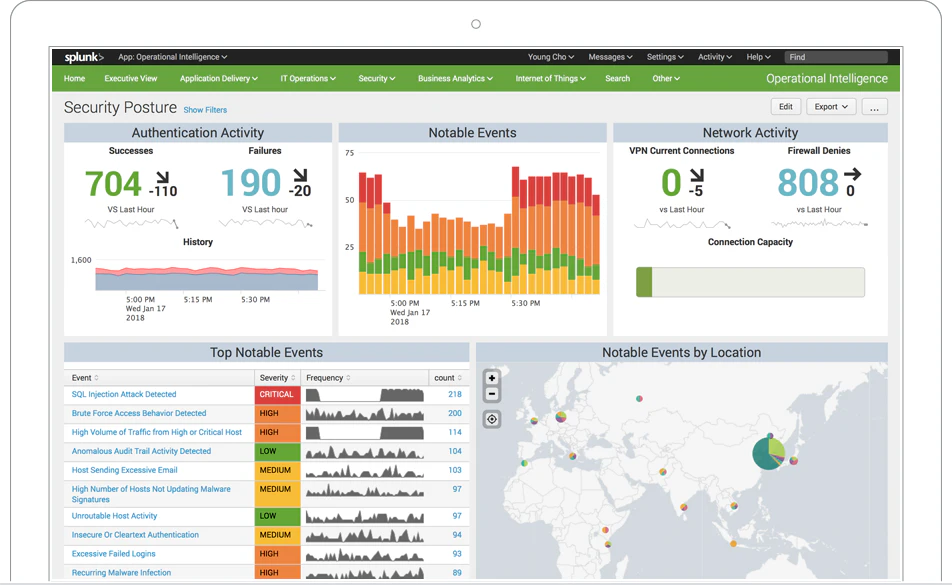This screenshot has width=952, height=585.
Task: Sort the count column using its arrow
Action: point(461,378)
